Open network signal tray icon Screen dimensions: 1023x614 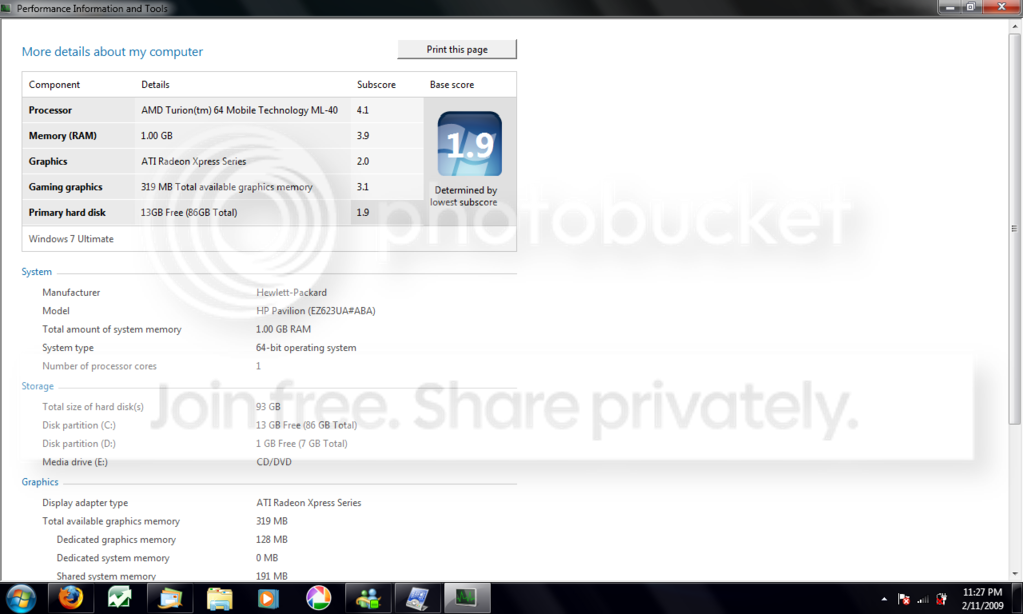coord(923,599)
